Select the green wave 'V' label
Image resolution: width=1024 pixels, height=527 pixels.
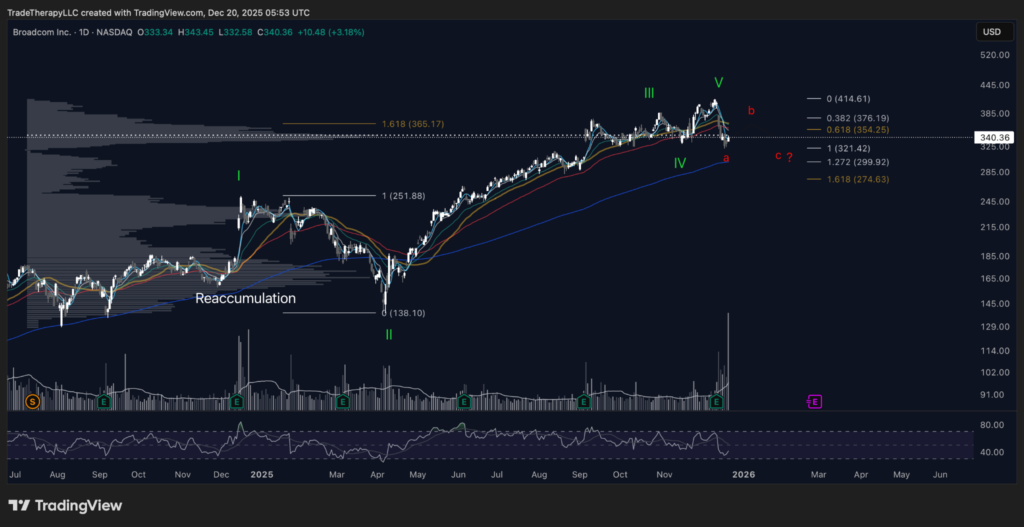tap(718, 81)
